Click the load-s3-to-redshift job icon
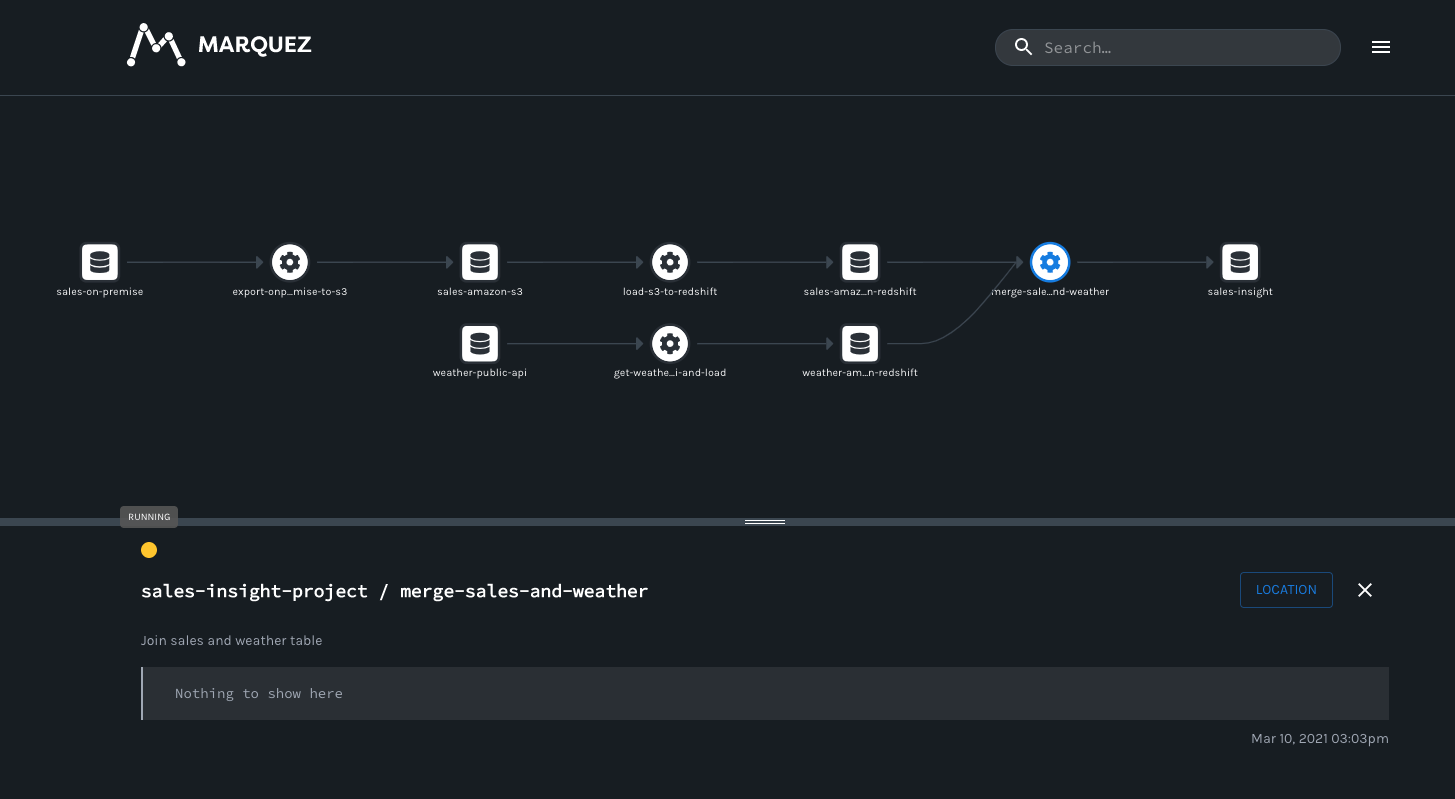The width and height of the screenshot is (1455, 799). (x=669, y=262)
